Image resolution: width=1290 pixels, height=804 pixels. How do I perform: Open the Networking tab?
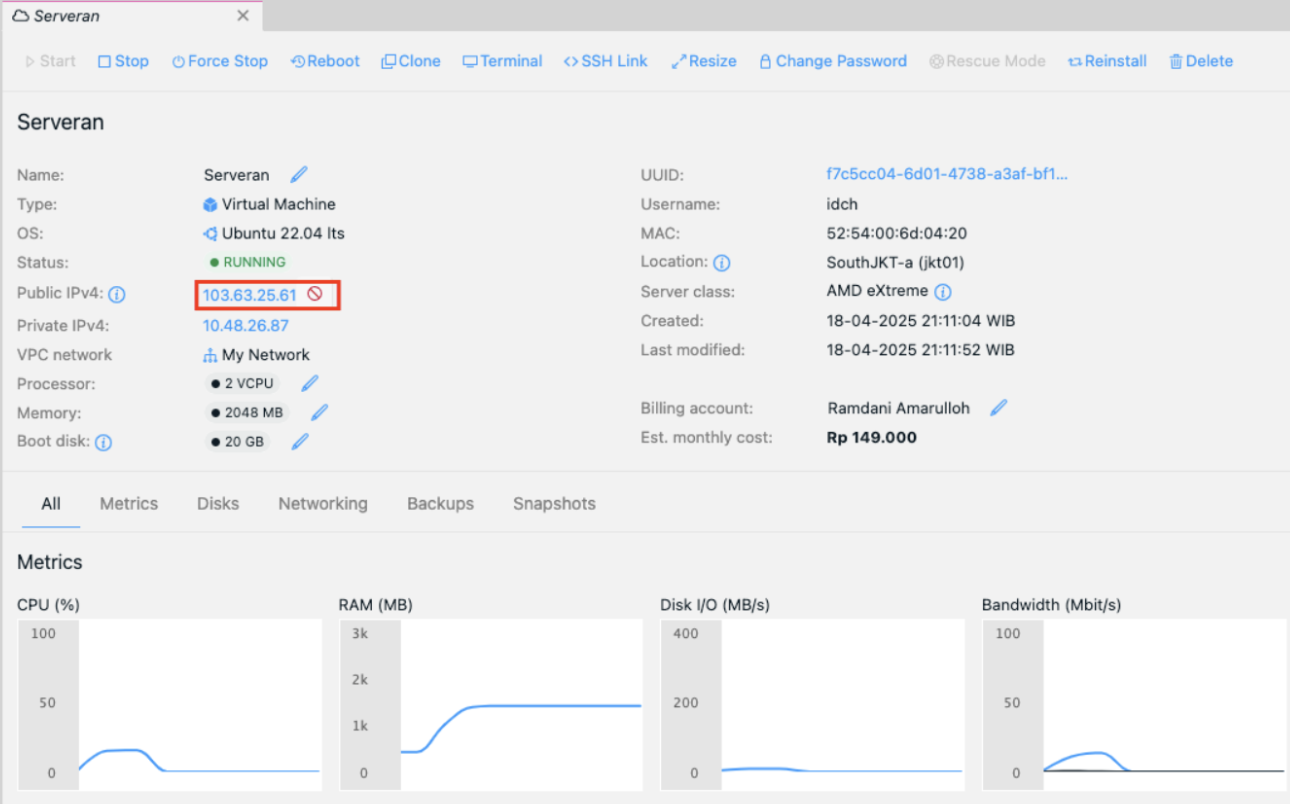(x=322, y=504)
